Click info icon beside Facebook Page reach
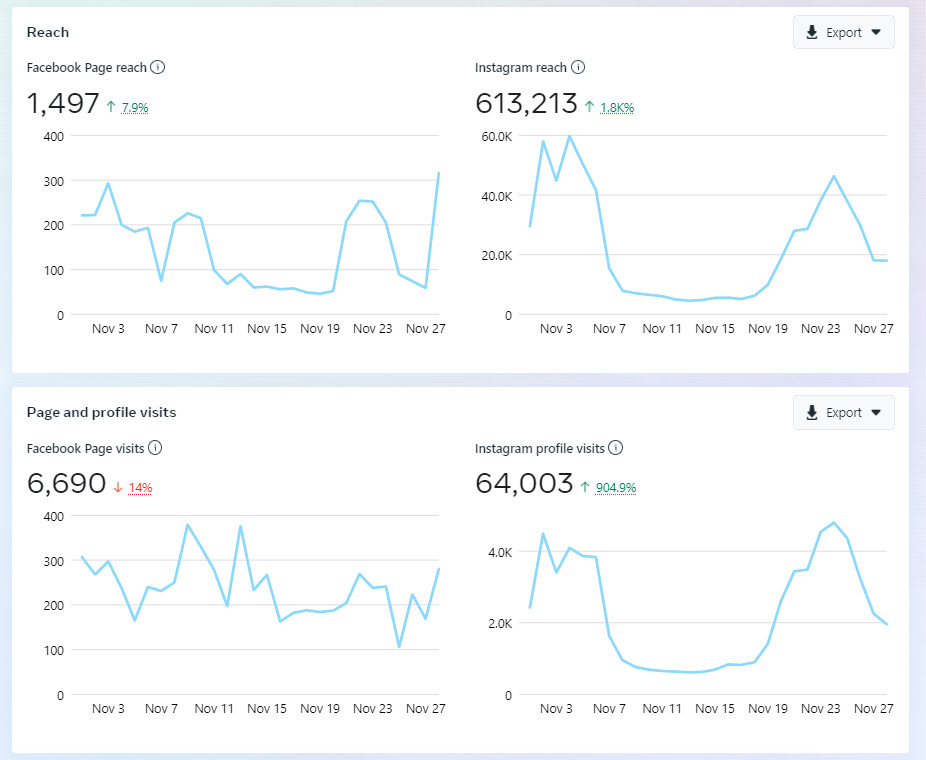 click(x=158, y=68)
